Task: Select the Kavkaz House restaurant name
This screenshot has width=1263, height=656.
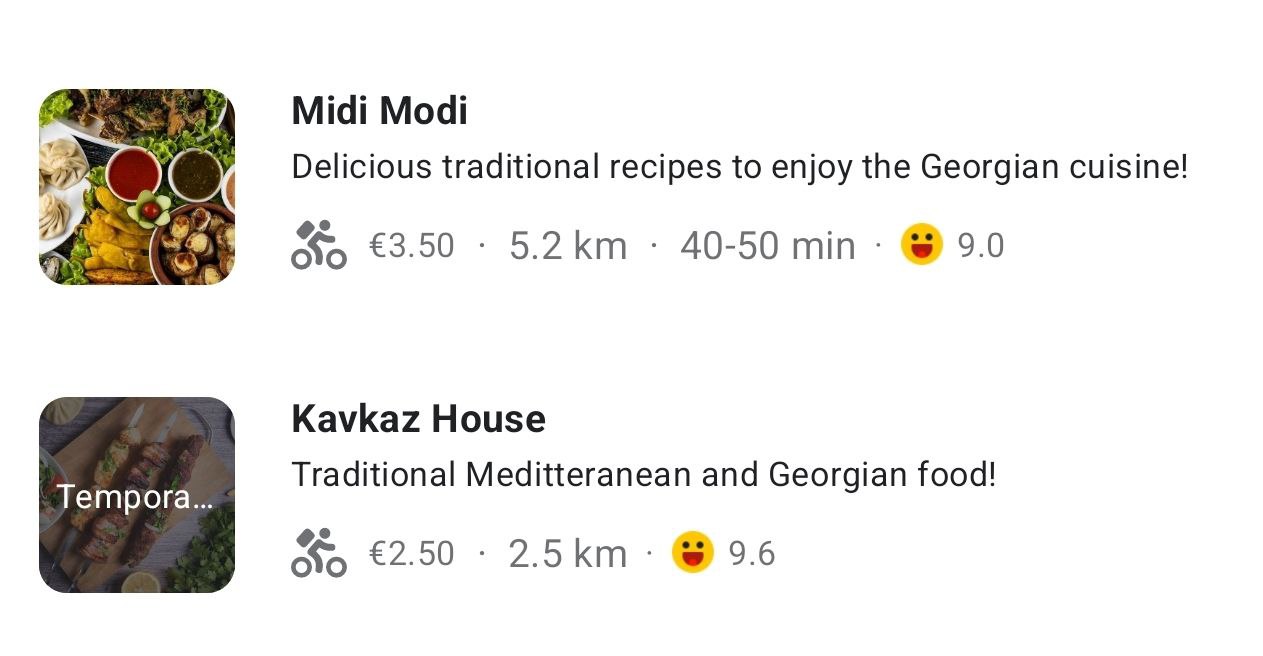Action: (418, 419)
